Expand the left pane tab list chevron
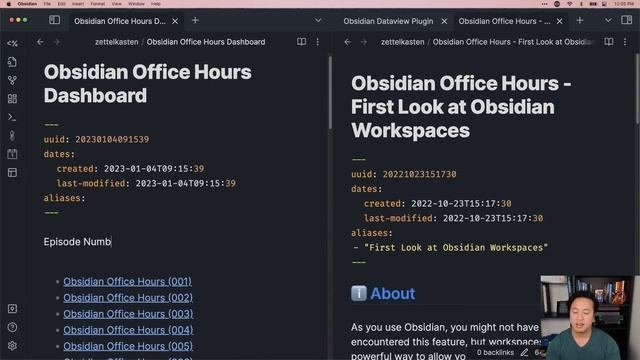This screenshot has height=360, width=640. 318,20
